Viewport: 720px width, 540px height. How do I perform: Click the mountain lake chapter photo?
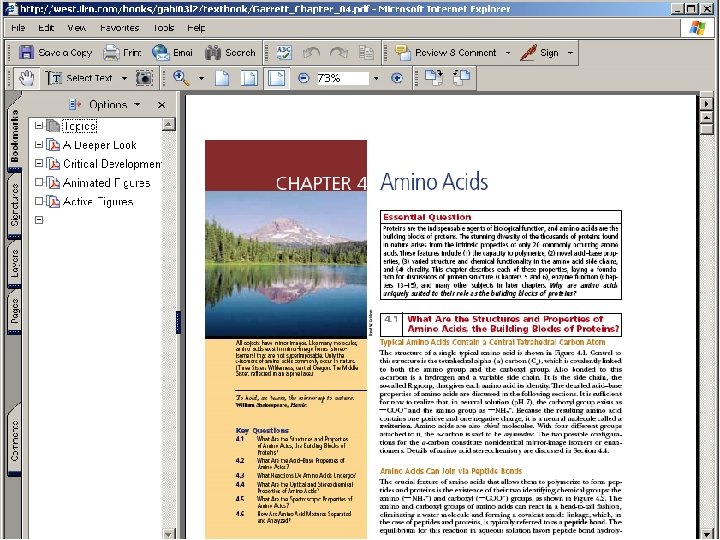click(x=286, y=264)
